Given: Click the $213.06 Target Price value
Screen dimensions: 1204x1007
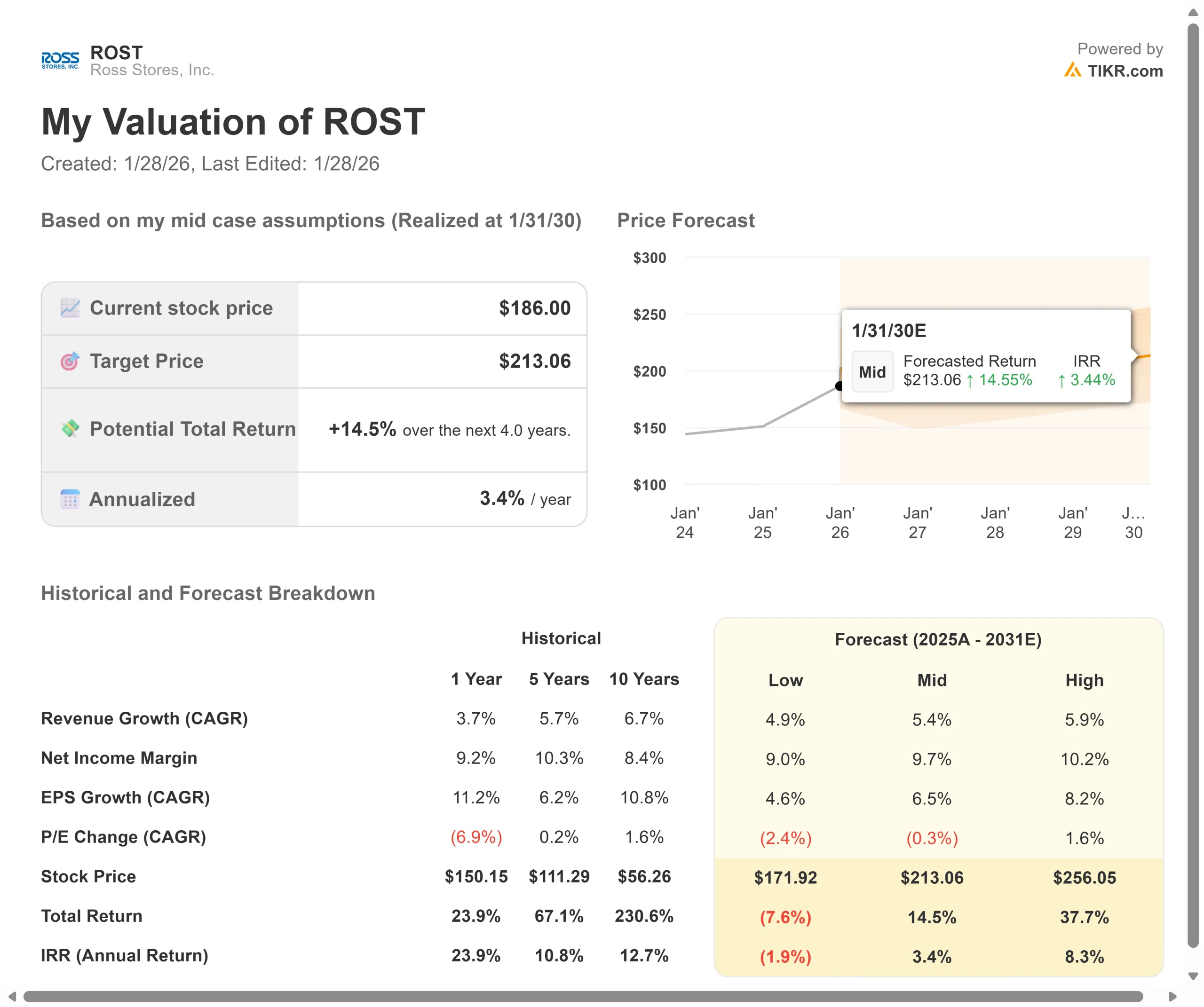Looking at the screenshot, I should pyautogui.click(x=534, y=361).
